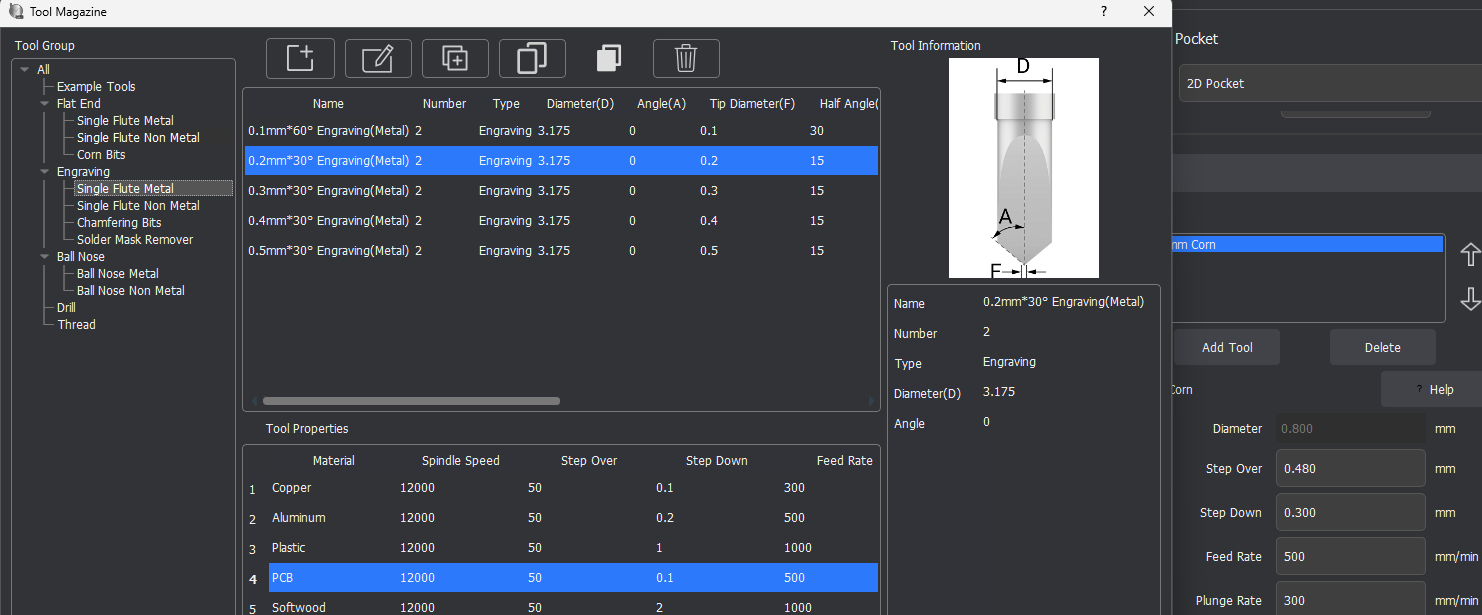Viewport: 1482px width, 615px height.
Task: Select Single Flute Metal under Flat End
Action: tap(125, 121)
